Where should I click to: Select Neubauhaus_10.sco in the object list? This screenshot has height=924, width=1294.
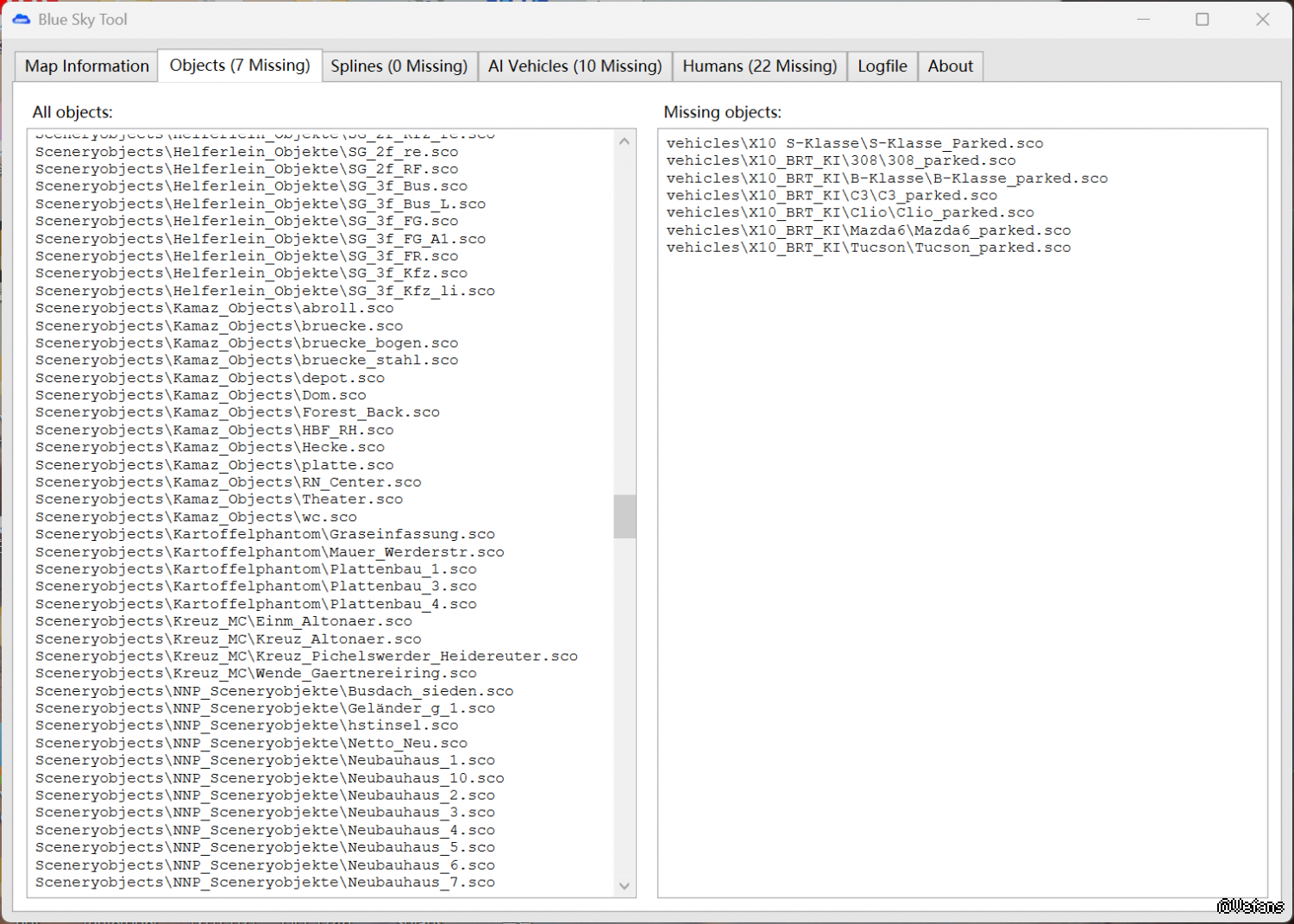click(269, 778)
